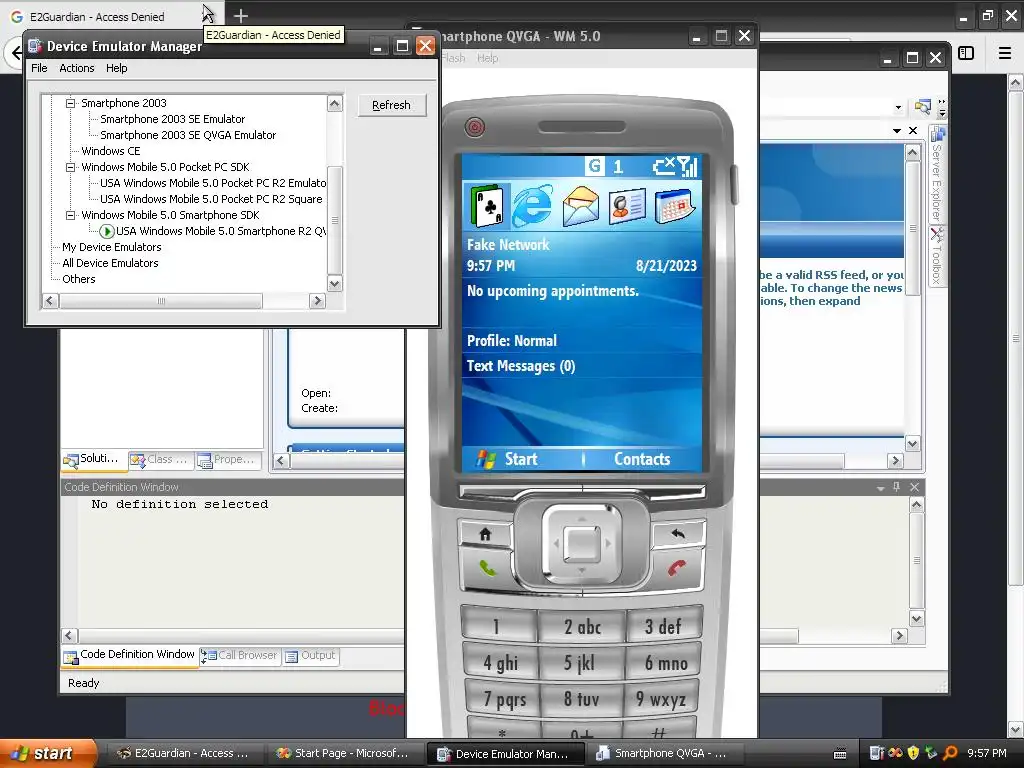Click the Toolbox side tab icon

[937, 234]
